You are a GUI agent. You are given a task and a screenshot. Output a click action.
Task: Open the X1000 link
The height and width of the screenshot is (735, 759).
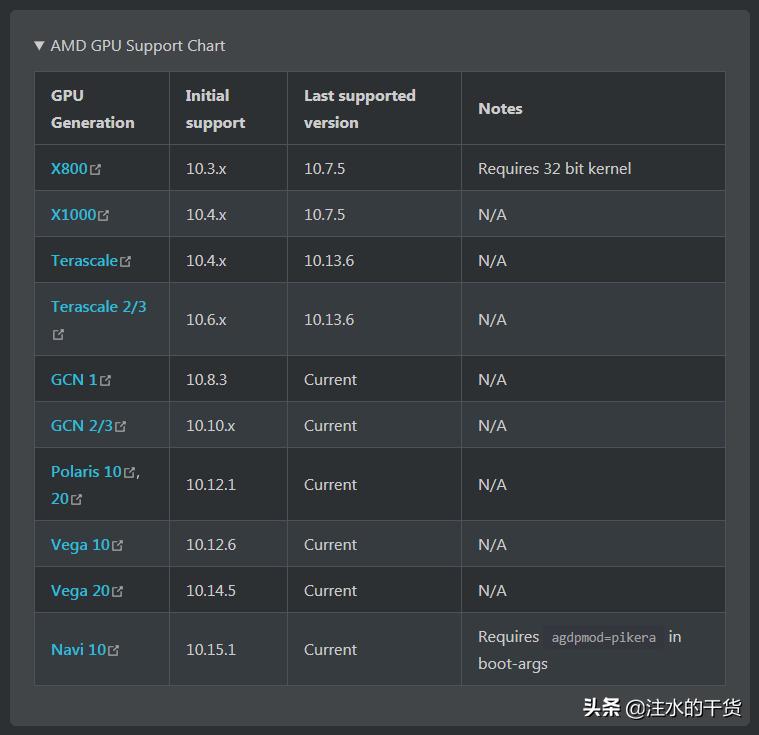point(73,215)
